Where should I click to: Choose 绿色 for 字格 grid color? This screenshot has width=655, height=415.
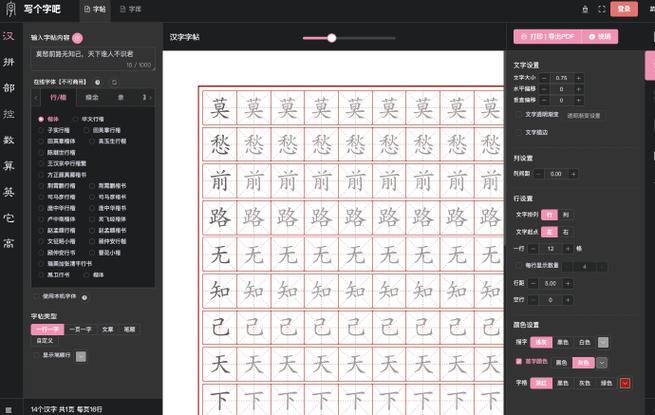coord(606,383)
